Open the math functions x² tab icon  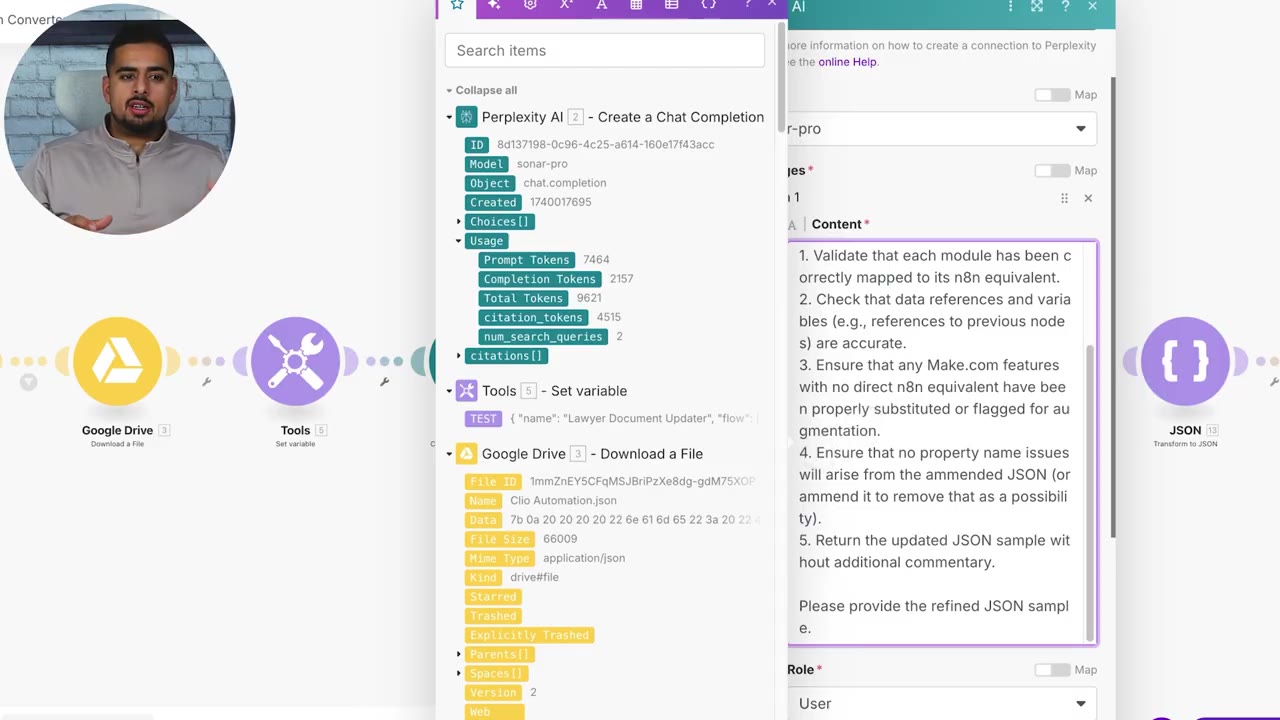point(566,5)
